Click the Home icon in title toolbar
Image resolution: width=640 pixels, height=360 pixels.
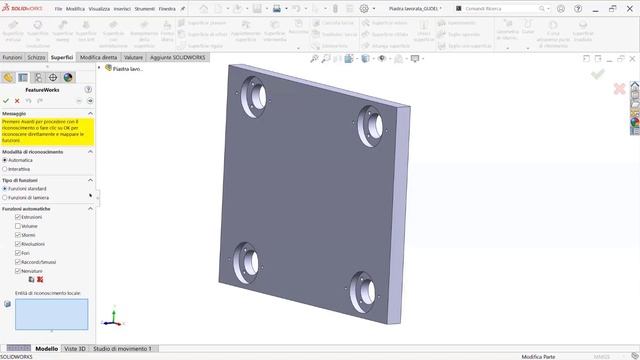(x=204, y=9)
